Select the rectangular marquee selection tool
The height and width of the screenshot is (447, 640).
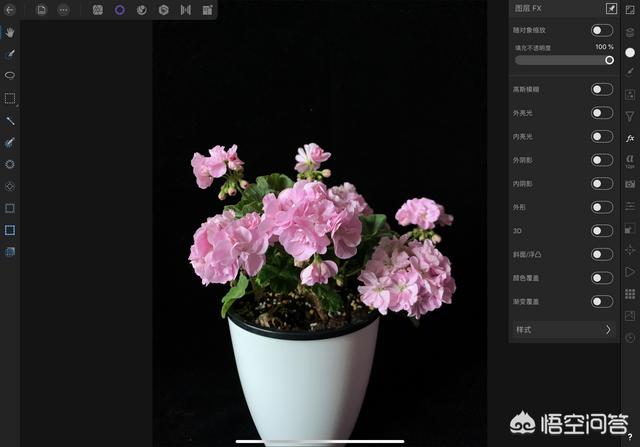point(10,98)
